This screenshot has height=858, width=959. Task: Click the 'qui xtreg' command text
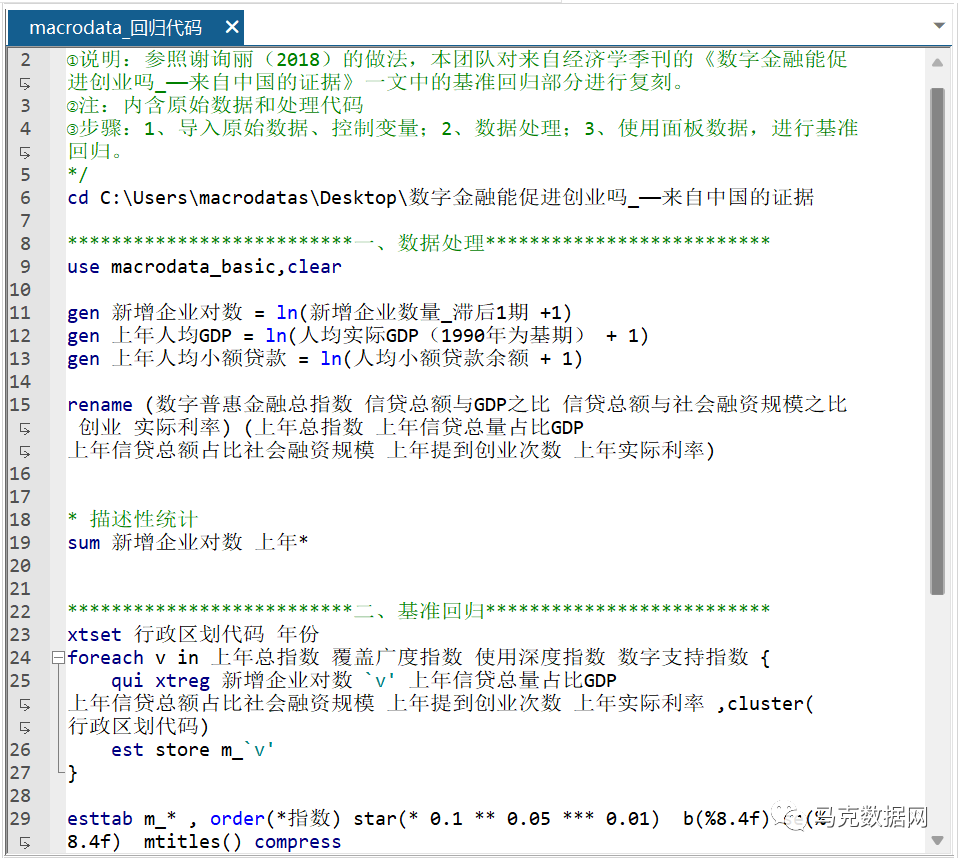coord(160,681)
